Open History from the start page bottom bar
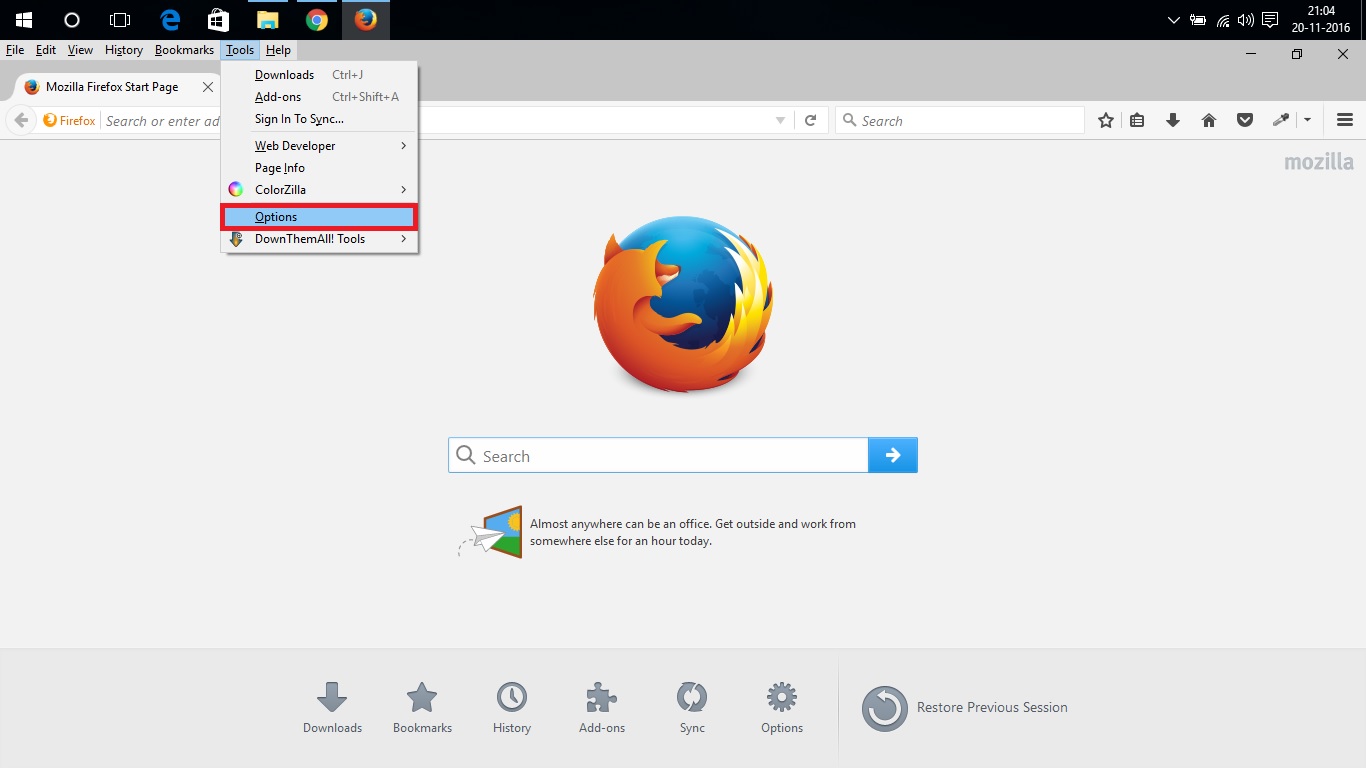The width and height of the screenshot is (1366, 768). (x=512, y=708)
